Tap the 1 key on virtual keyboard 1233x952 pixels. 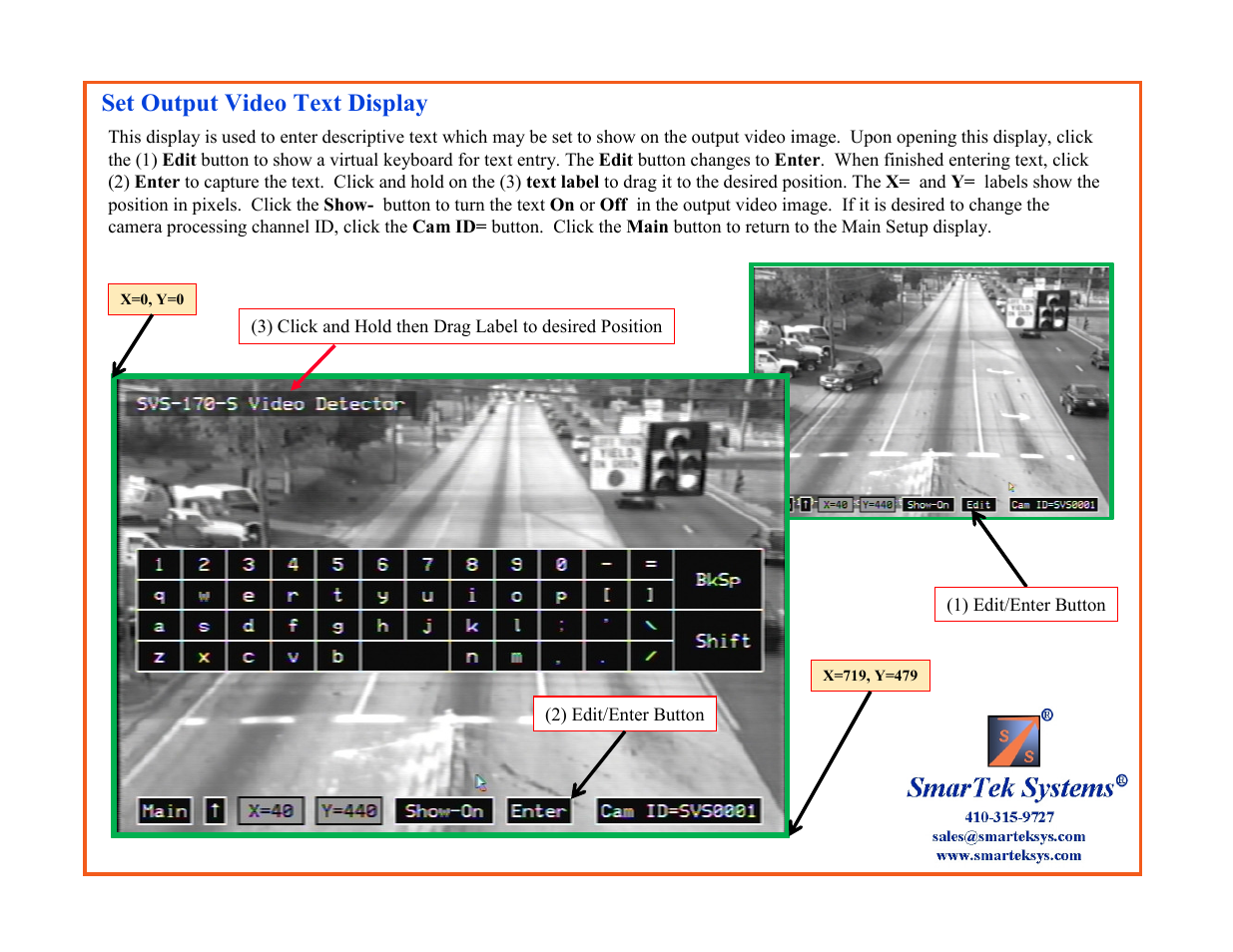pos(159,565)
